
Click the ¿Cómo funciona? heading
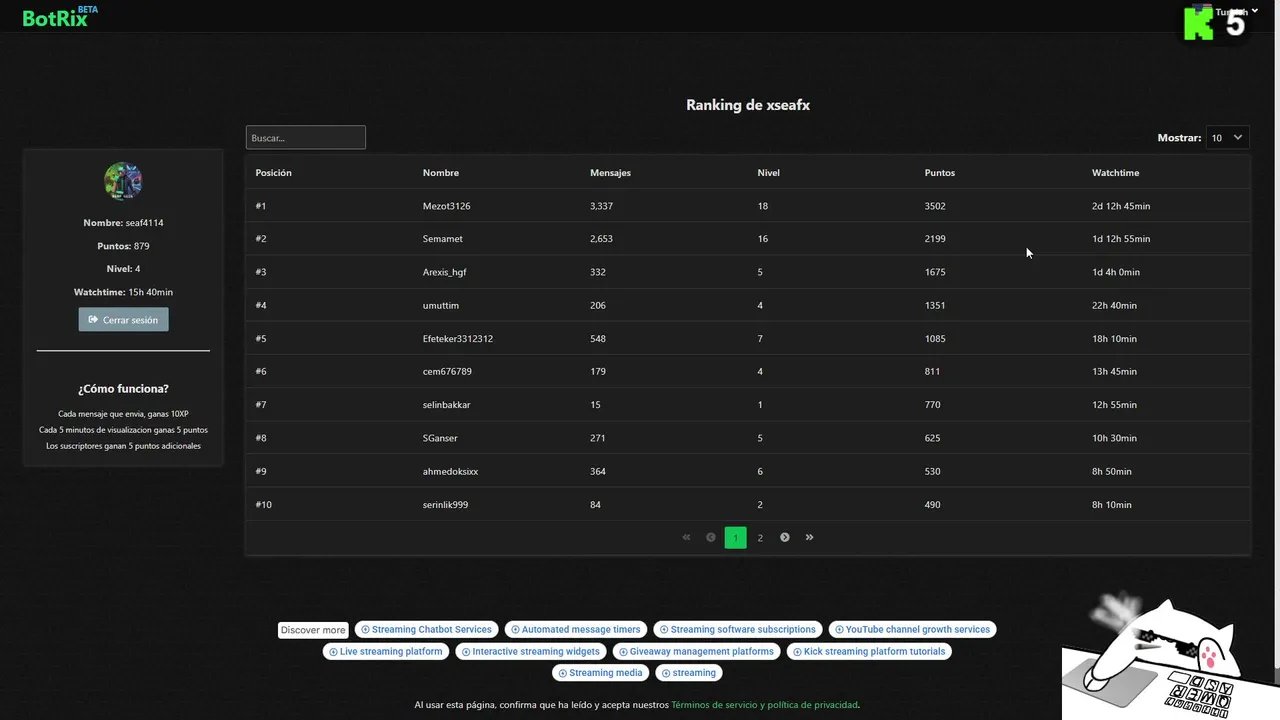pyautogui.click(x=123, y=389)
